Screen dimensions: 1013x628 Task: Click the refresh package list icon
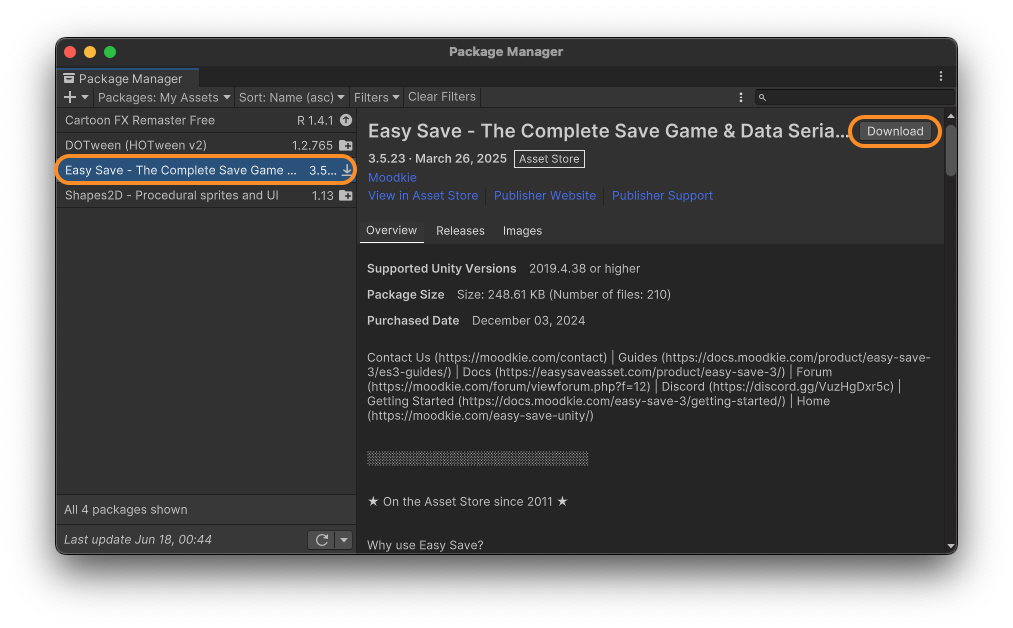pos(321,539)
